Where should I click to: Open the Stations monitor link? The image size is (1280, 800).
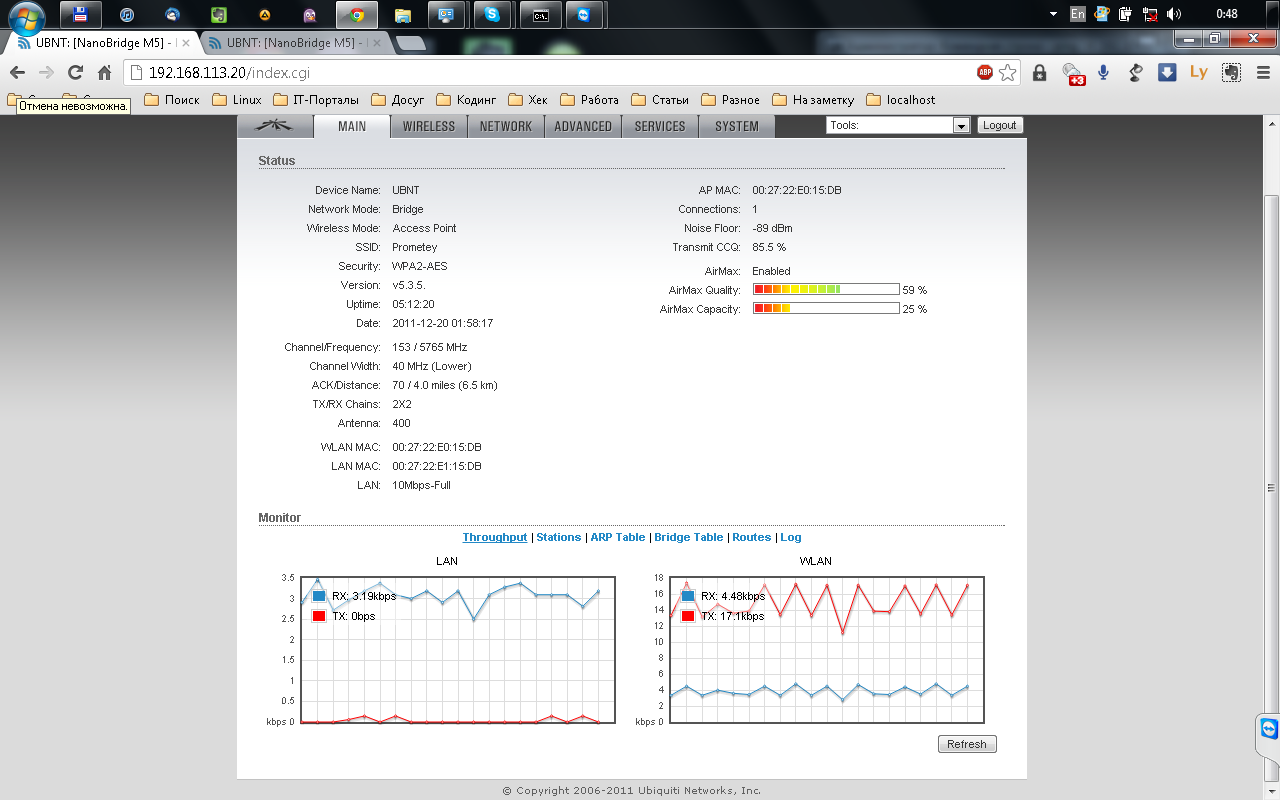558,537
